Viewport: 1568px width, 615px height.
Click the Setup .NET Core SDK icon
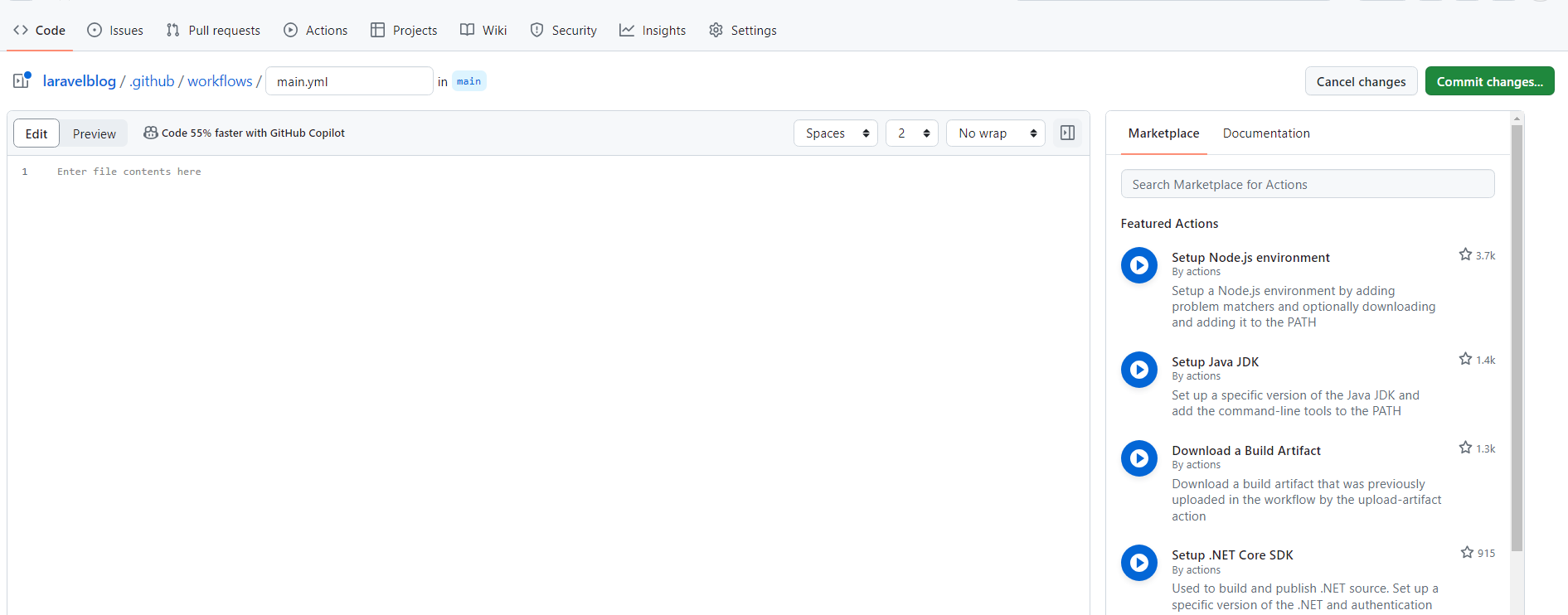(x=1139, y=563)
